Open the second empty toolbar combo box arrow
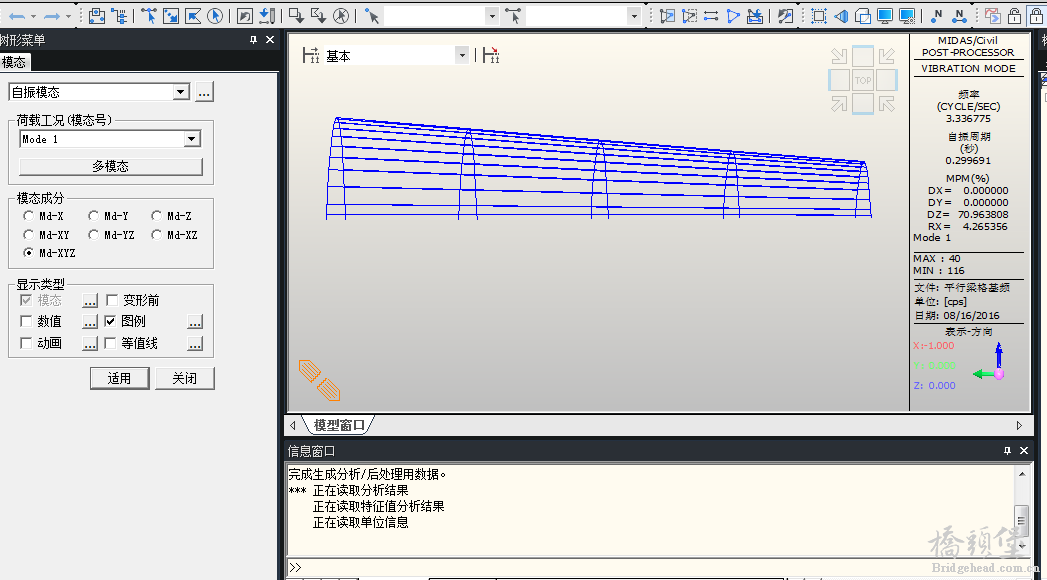Screen dimensions: 1047x580 point(634,16)
